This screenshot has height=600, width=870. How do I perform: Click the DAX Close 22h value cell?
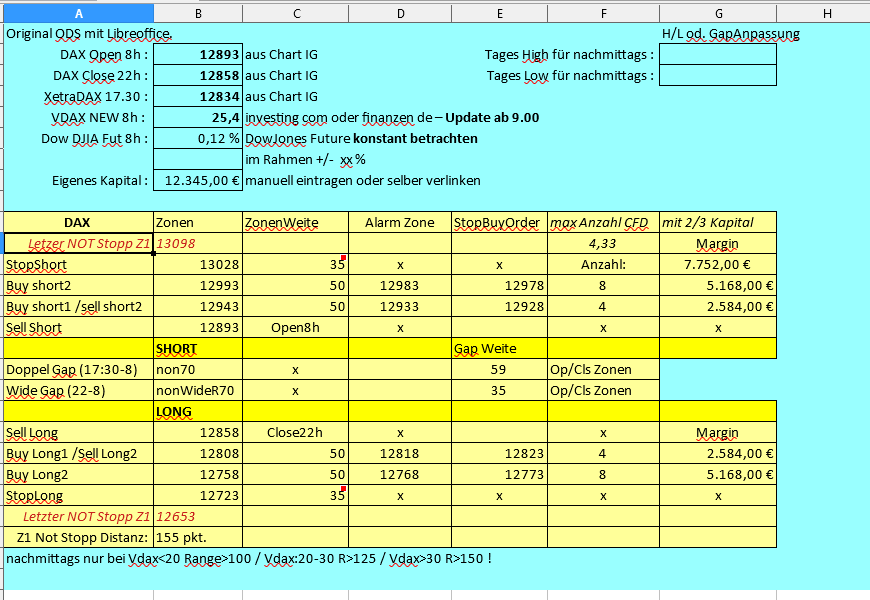pyautogui.click(x=198, y=75)
